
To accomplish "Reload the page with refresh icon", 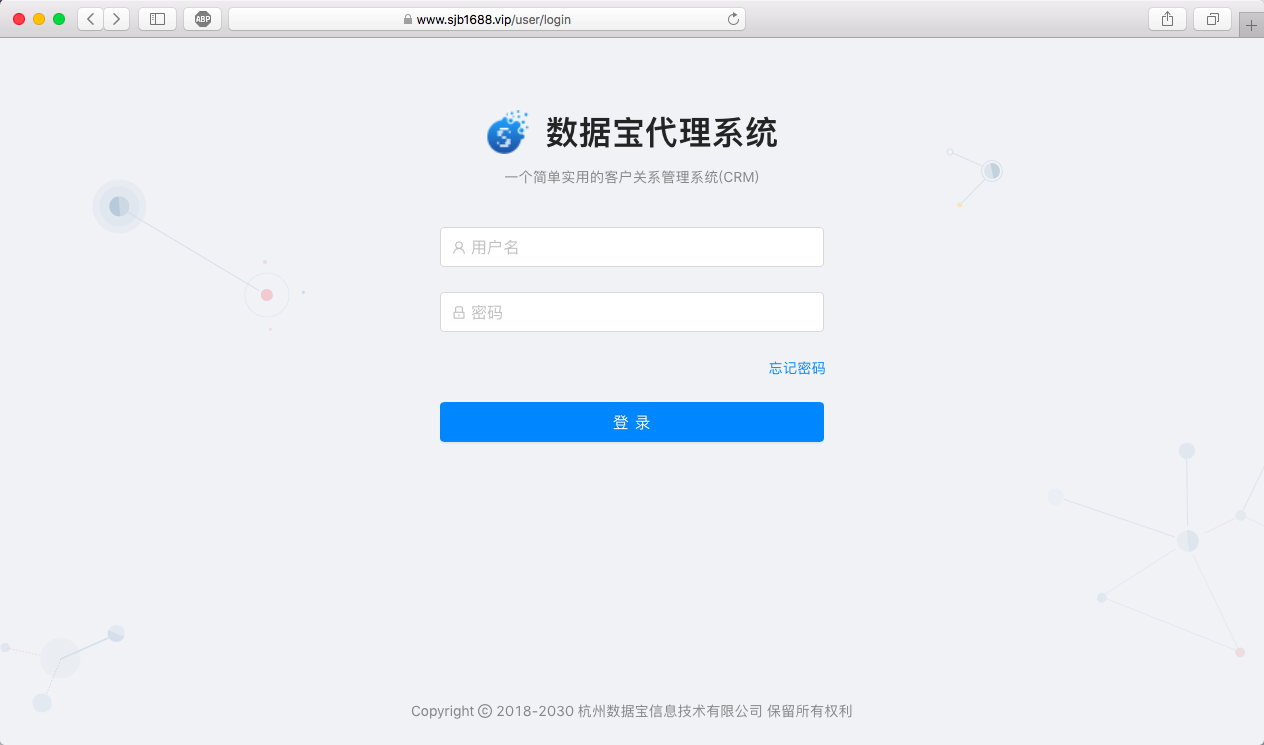I will point(733,19).
